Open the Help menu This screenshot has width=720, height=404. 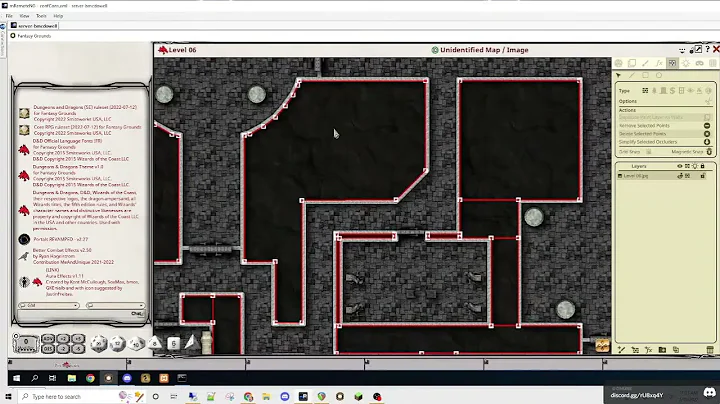pyautogui.click(x=58, y=16)
